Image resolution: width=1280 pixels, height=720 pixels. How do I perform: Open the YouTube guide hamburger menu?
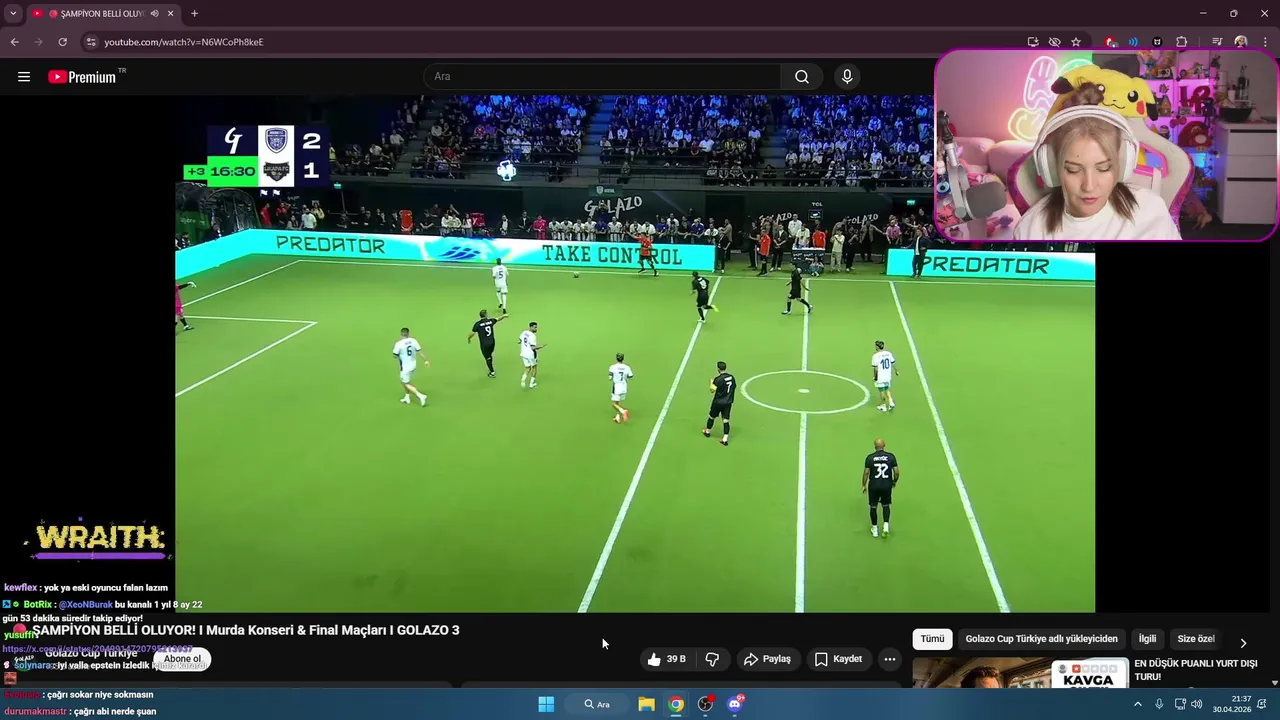[x=24, y=77]
